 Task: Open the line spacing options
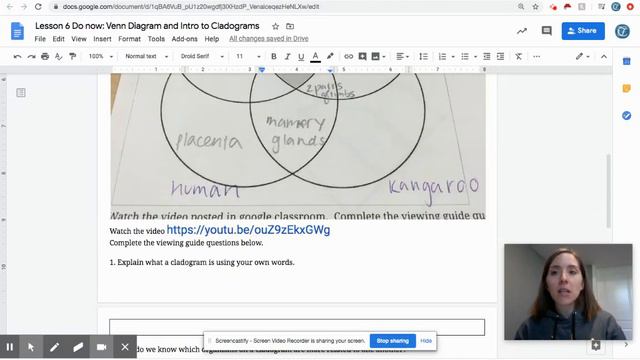click(424, 57)
